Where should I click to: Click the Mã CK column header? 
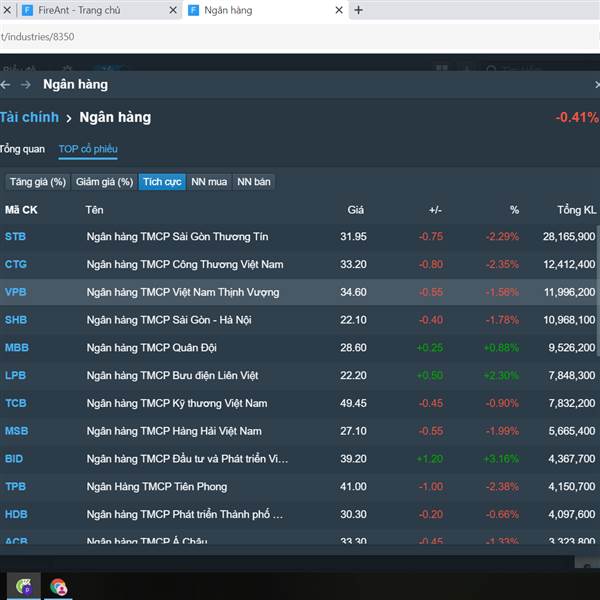21,210
